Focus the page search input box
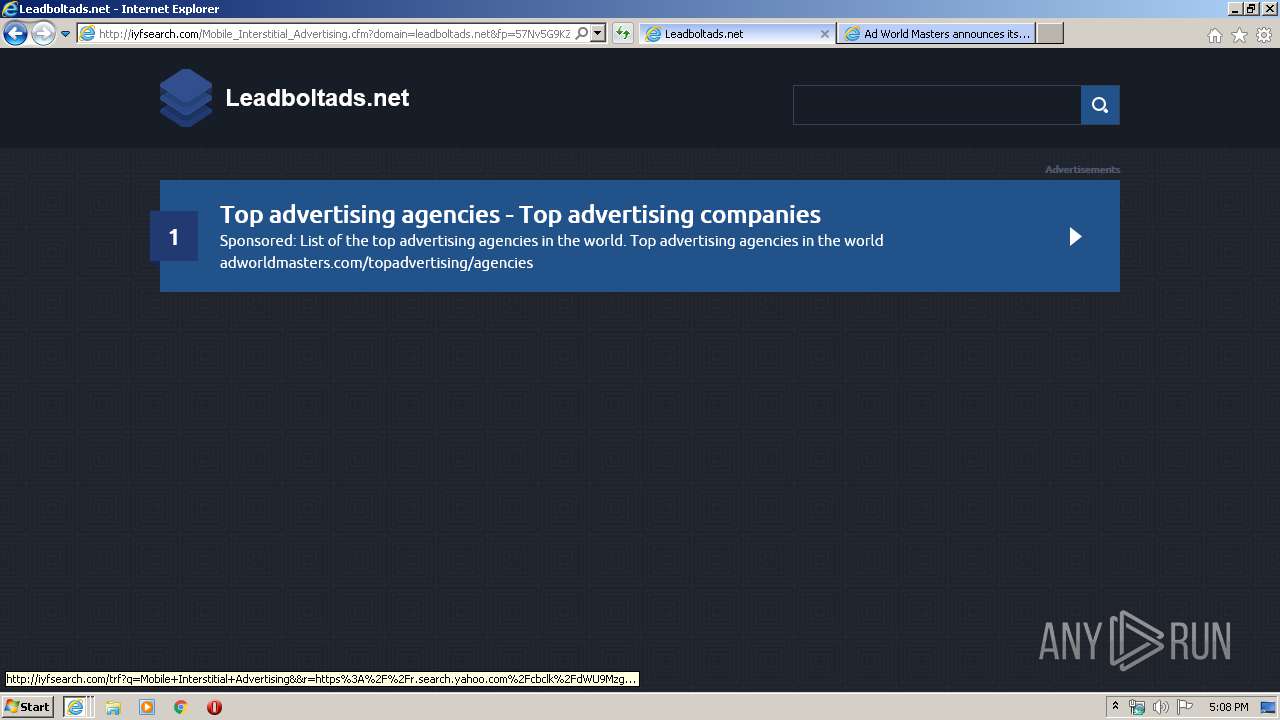Screen dimensions: 1280x720 pyautogui.click(x=937, y=105)
